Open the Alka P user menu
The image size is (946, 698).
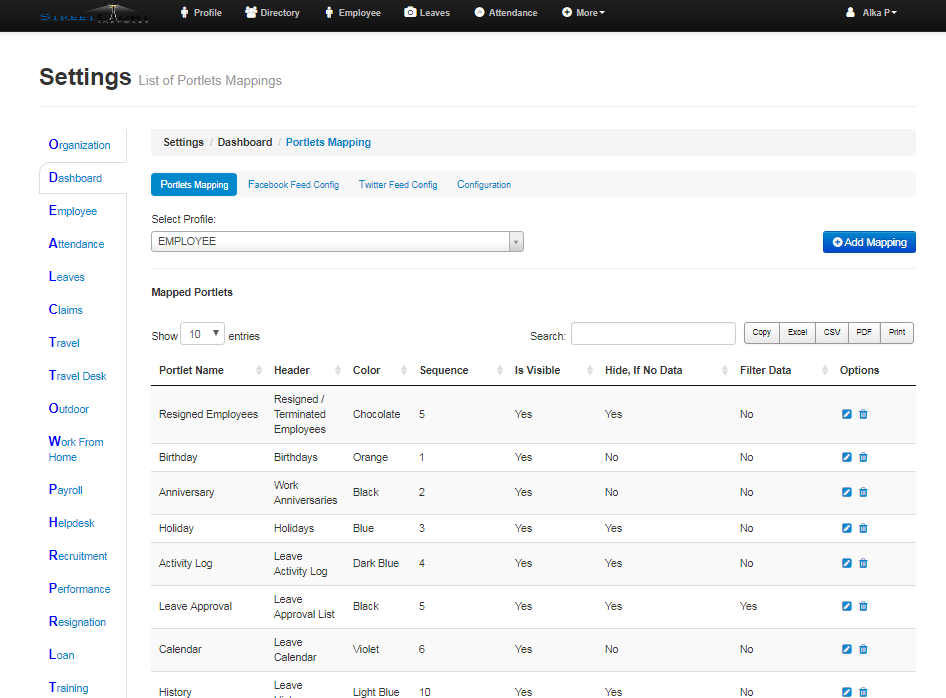click(x=871, y=13)
